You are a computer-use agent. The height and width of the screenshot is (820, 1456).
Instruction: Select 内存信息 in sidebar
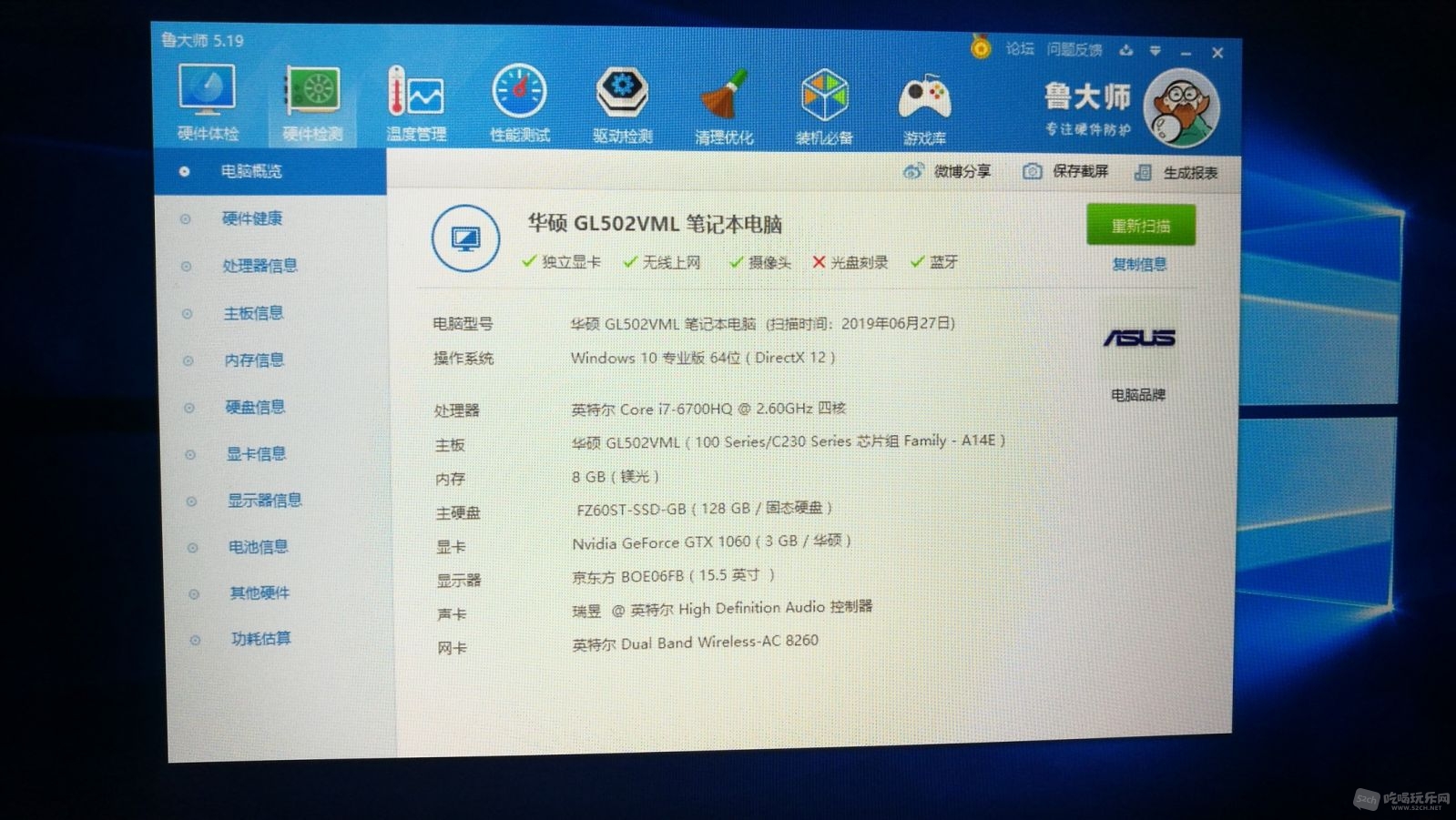coord(255,360)
